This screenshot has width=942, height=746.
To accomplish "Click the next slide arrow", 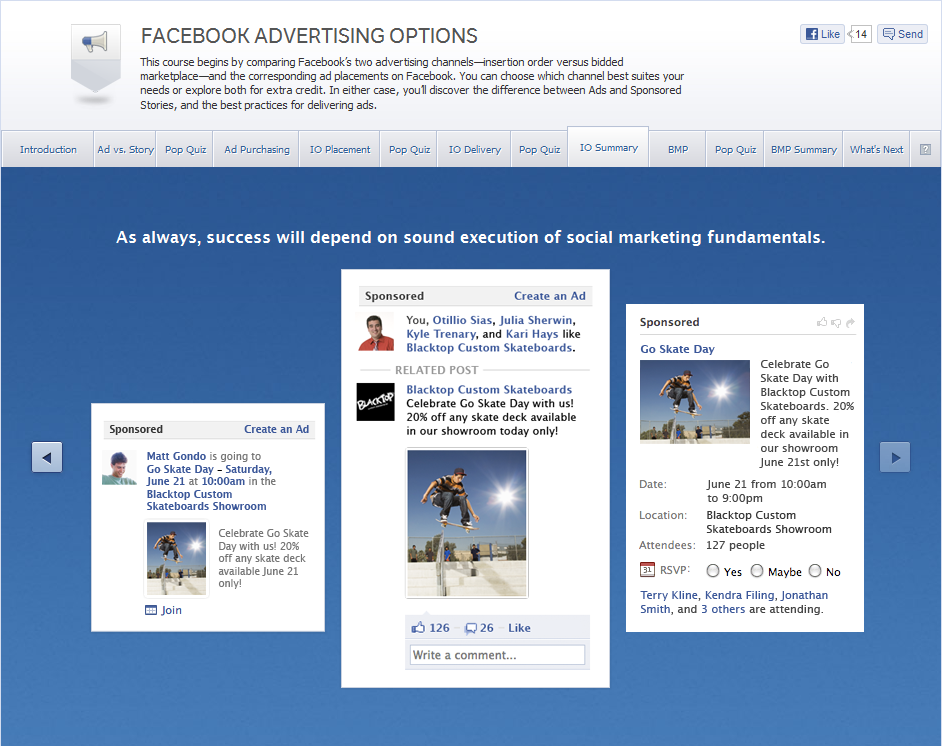I will pos(895,458).
